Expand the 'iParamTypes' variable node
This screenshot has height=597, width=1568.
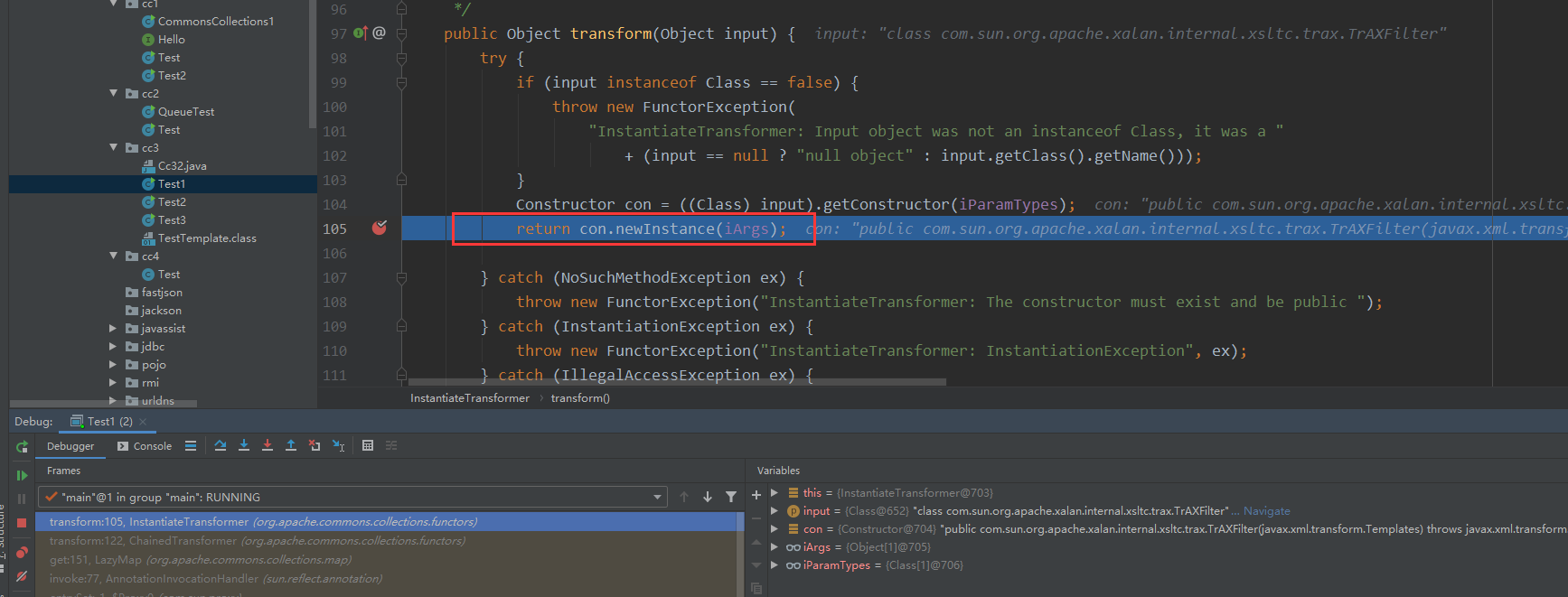(775, 565)
